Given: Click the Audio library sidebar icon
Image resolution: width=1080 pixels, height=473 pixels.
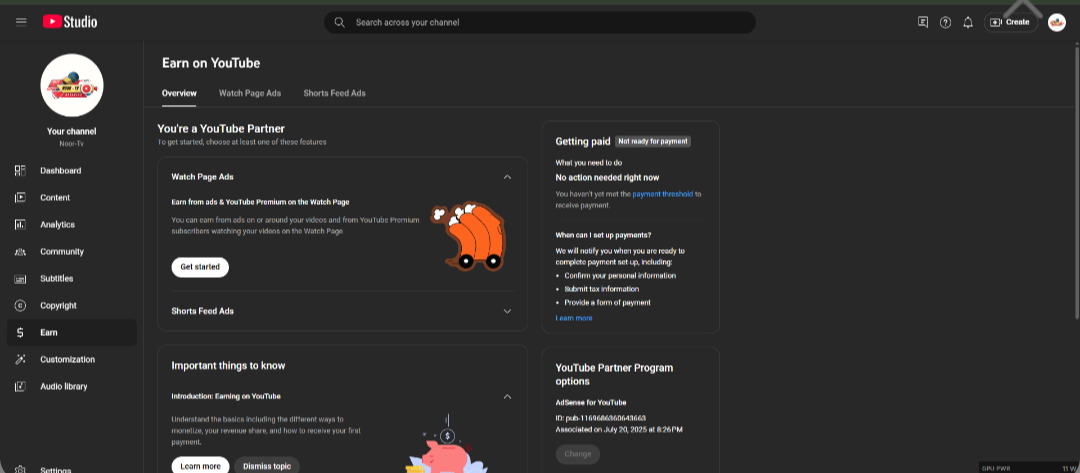Looking at the screenshot, I should pyautogui.click(x=20, y=386).
